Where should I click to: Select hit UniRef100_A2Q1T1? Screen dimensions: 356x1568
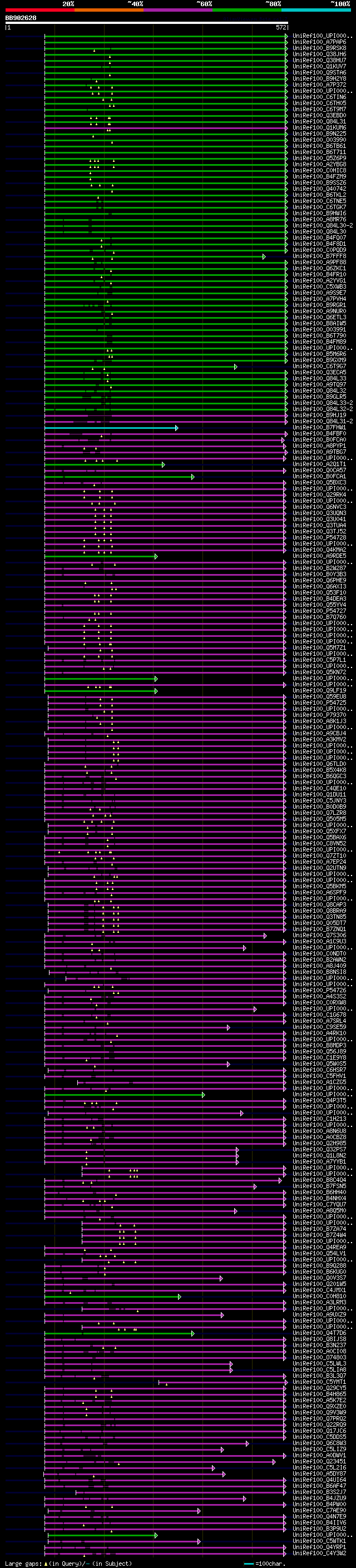pos(319,464)
